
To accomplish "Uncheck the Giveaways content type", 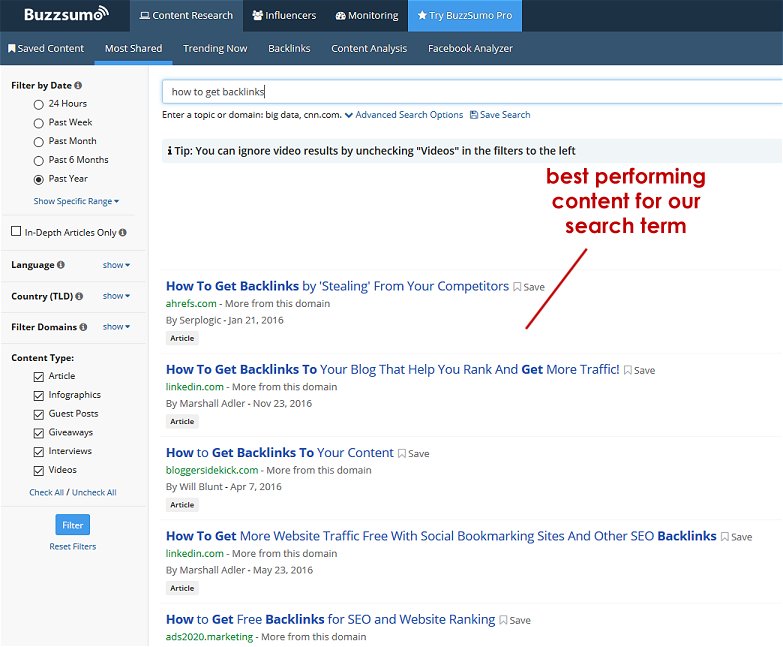I will [x=38, y=433].
